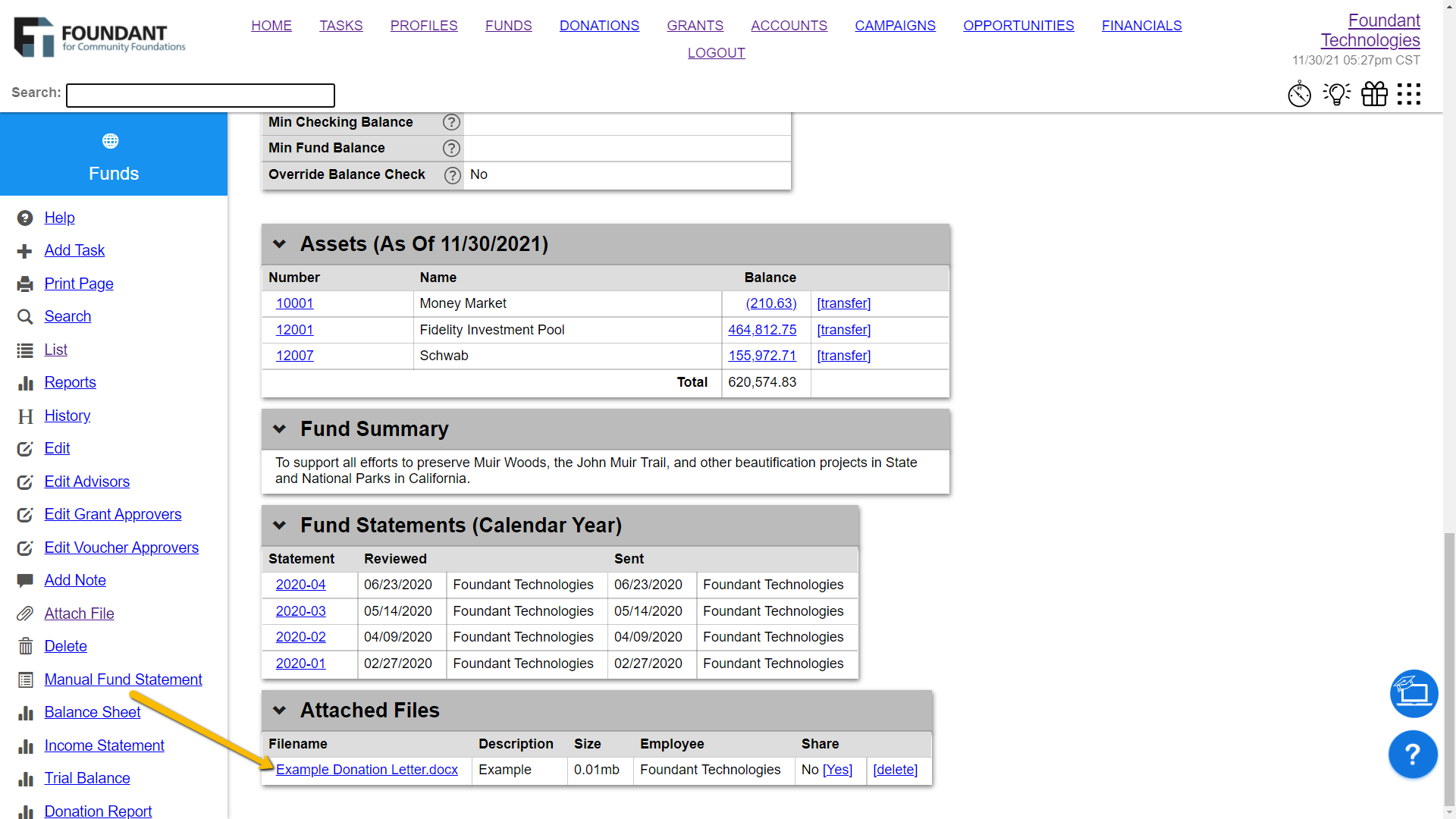The image size is (1456, 819).
Task: Open statement 2020-03
Action: (x=300, y=611)
